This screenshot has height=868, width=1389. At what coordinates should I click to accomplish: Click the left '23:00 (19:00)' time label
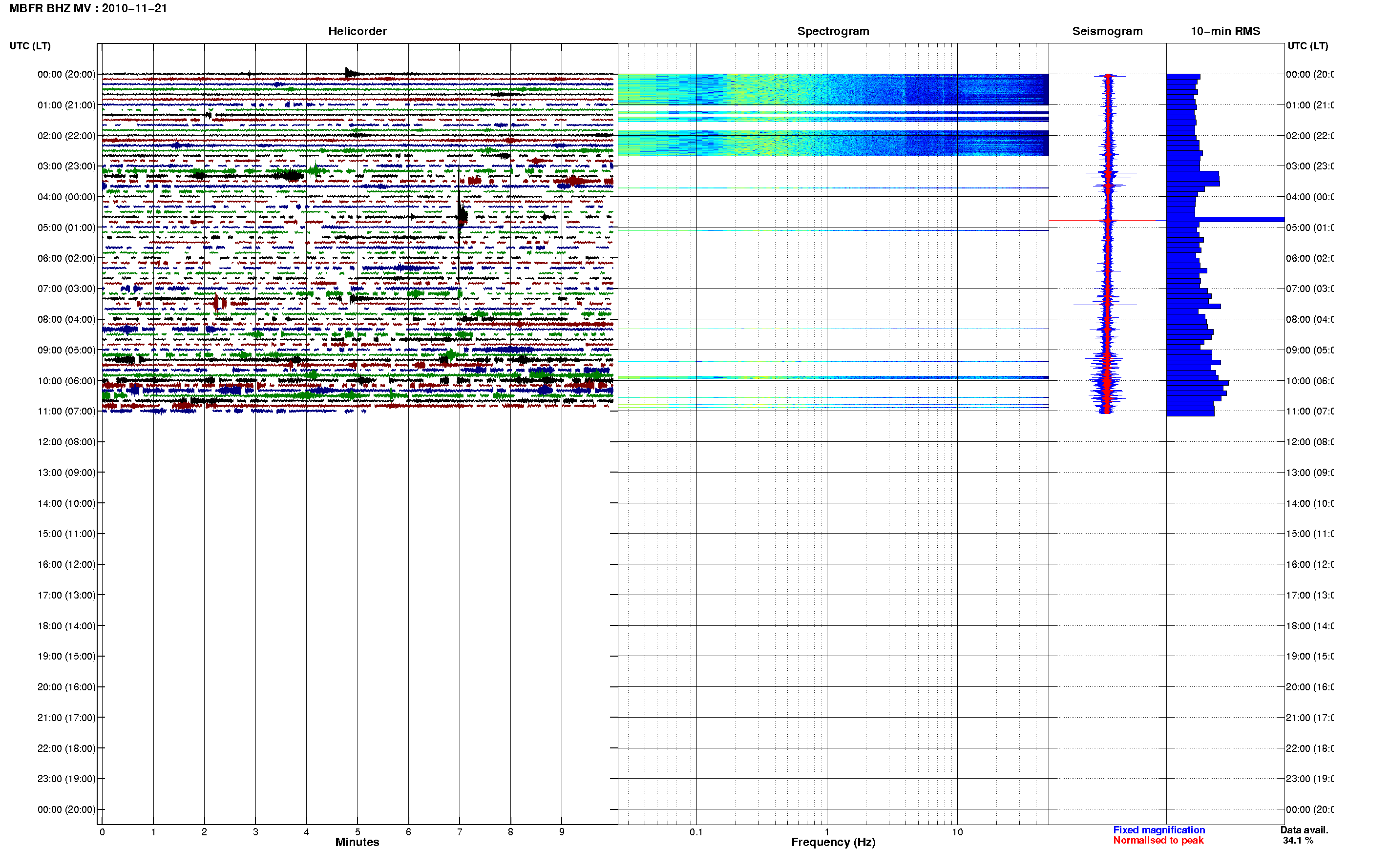point(66,779)
